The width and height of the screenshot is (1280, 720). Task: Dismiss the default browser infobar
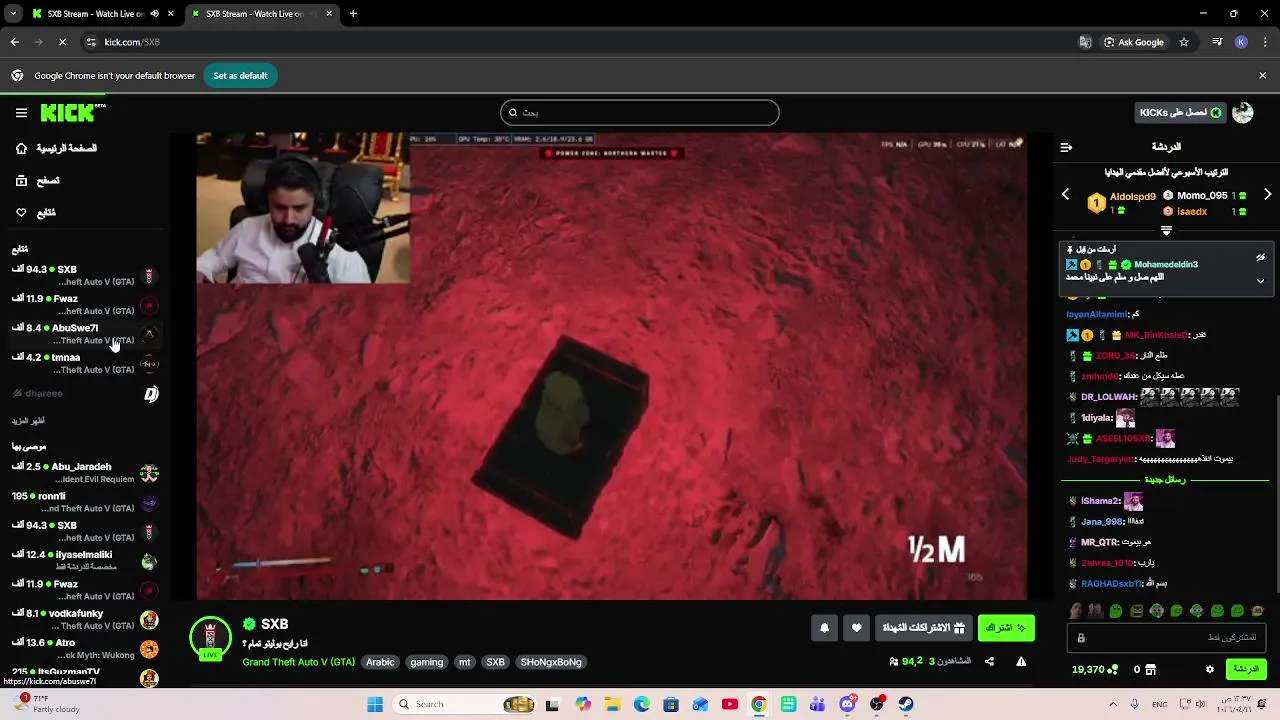click(x=1262, y=75)
